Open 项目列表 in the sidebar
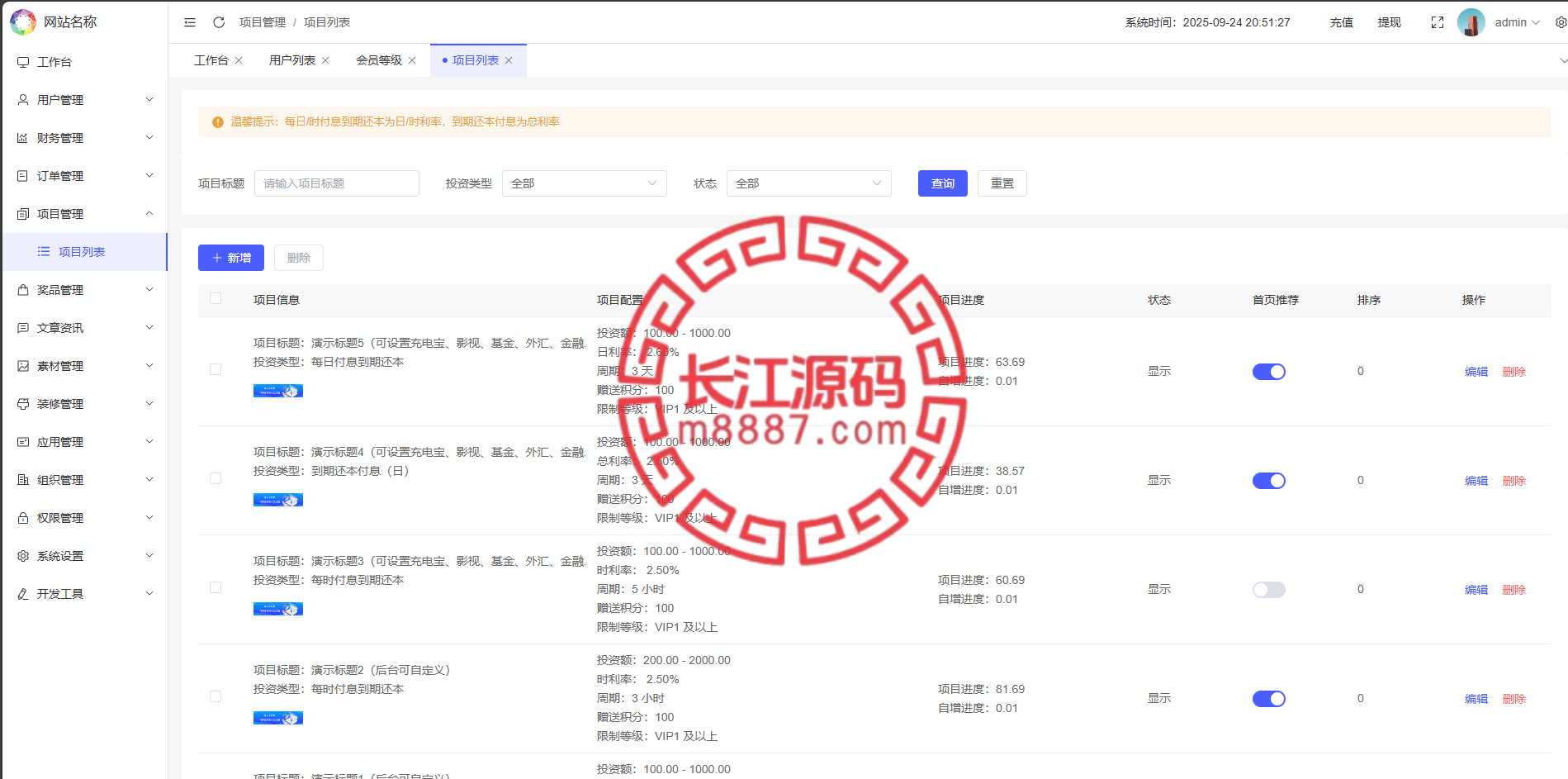The image size is (1568, 779). pyautogui.click(x=85, y=252)
